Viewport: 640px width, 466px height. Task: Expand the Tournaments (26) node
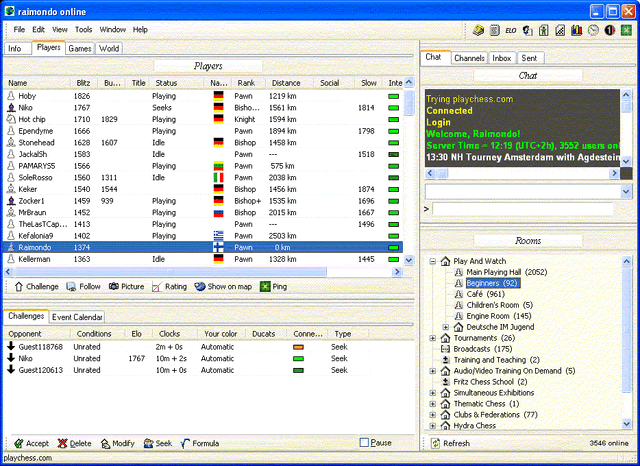pos(433,338)
